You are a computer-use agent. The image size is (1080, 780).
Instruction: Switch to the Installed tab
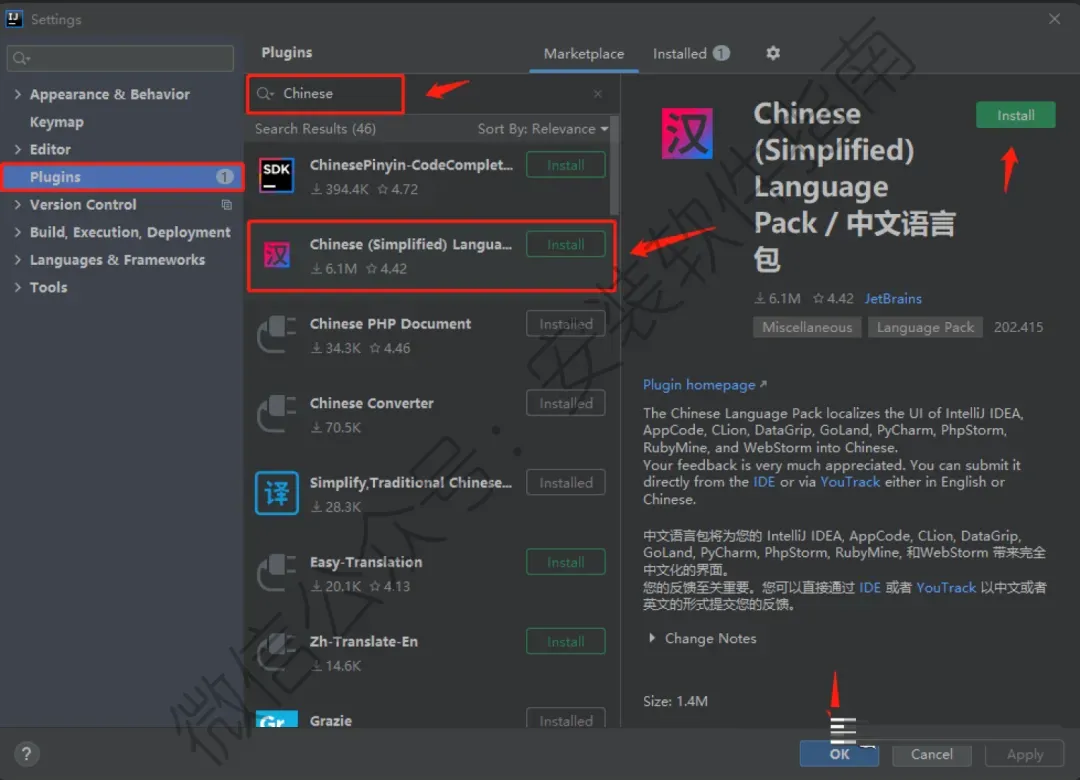click(691, 54)
